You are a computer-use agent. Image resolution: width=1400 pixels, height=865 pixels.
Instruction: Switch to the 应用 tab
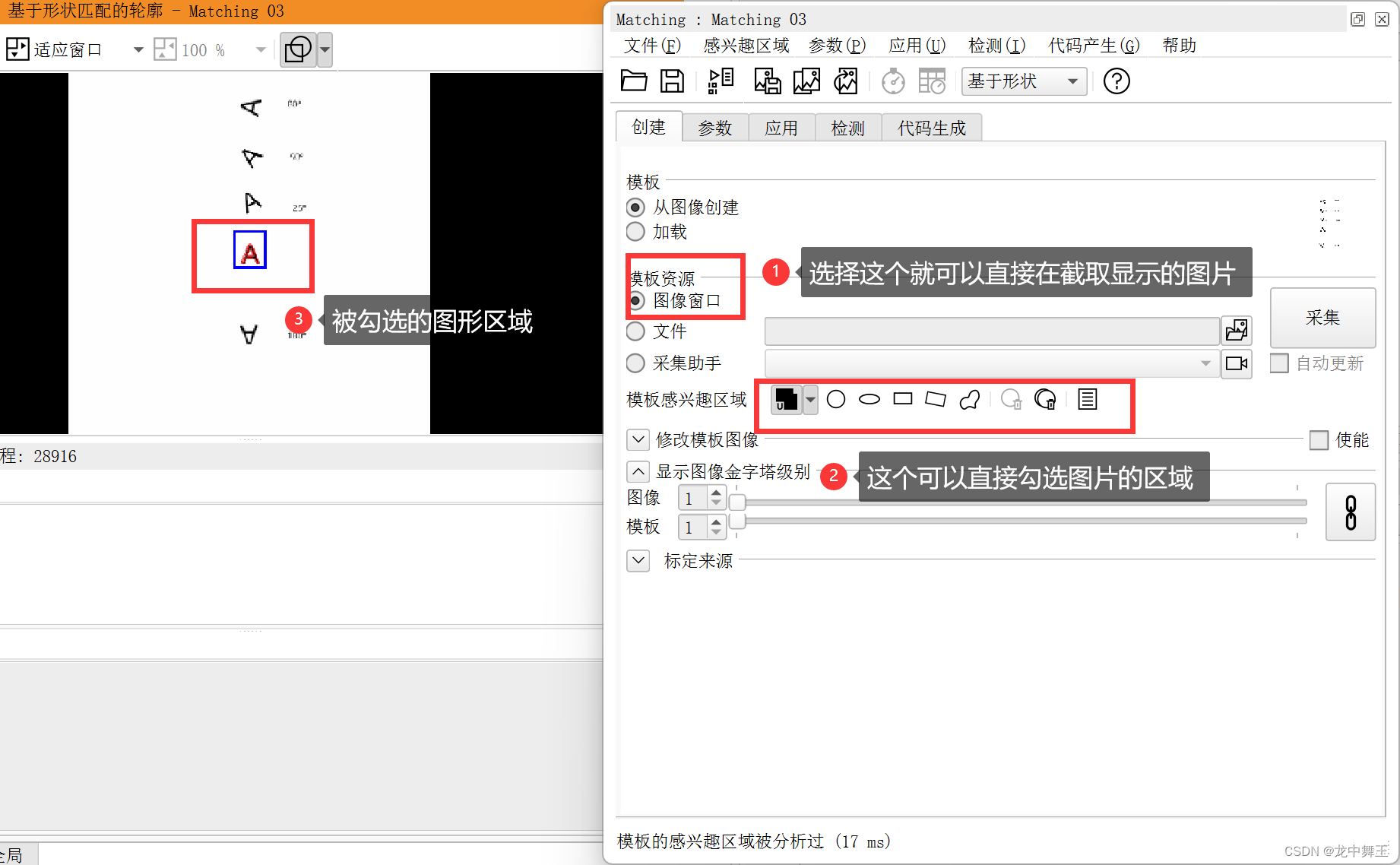coord(781,128)
